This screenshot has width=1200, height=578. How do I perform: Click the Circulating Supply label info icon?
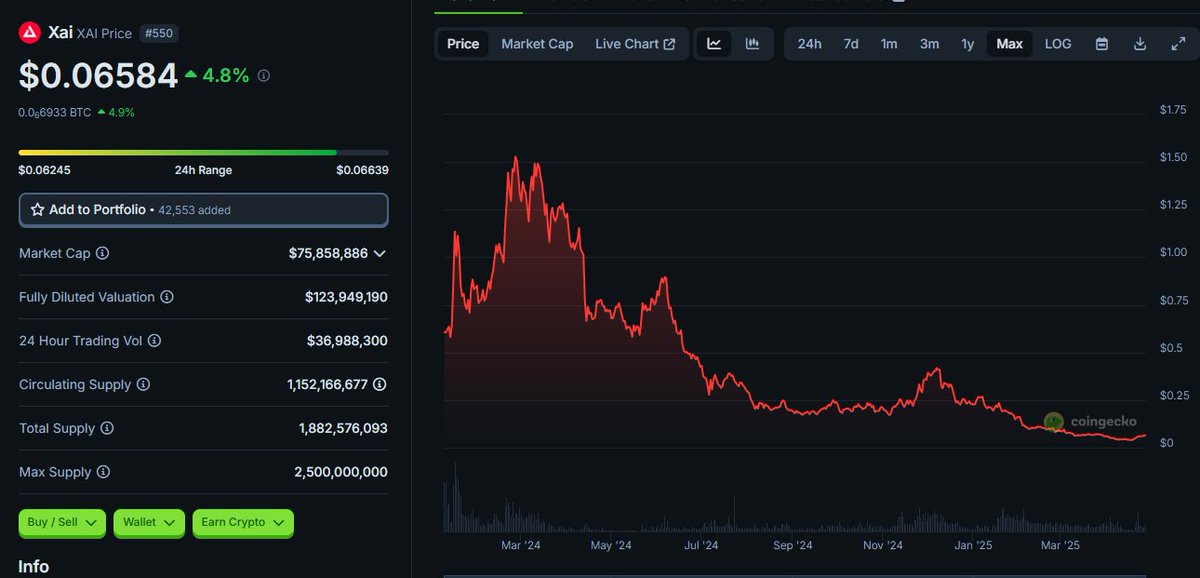coord(143,384)
